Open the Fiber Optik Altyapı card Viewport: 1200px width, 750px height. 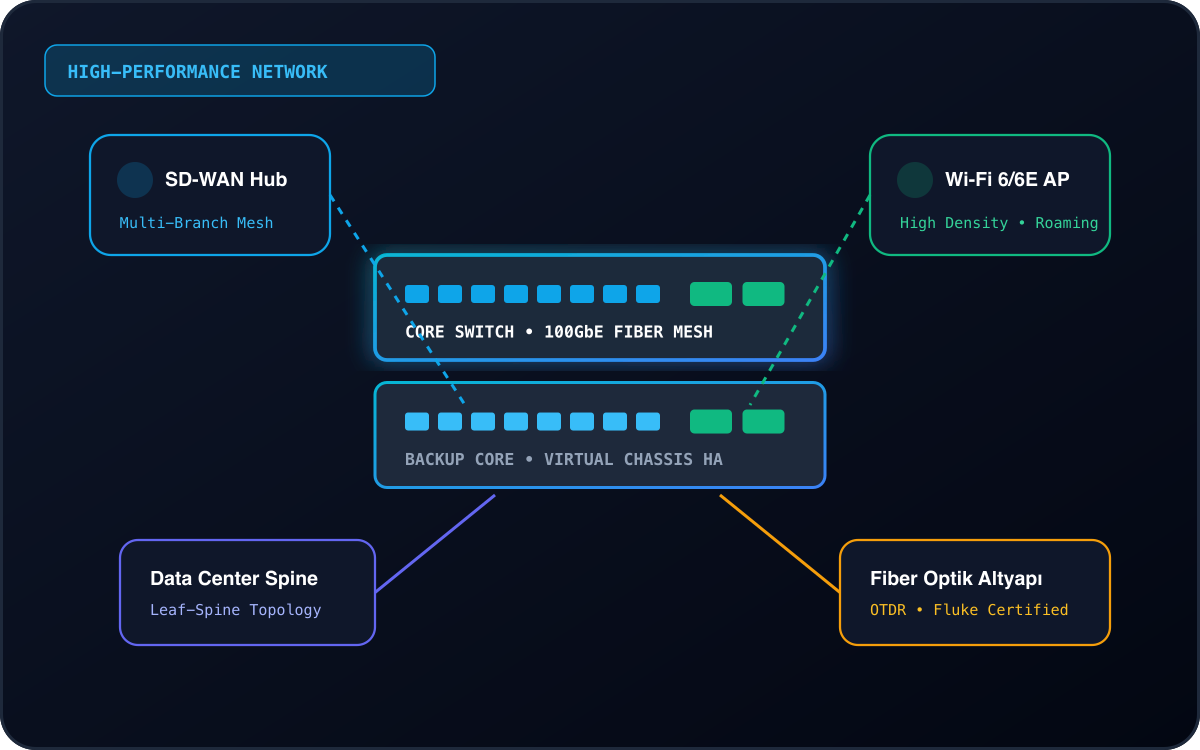tap(975, 592)
